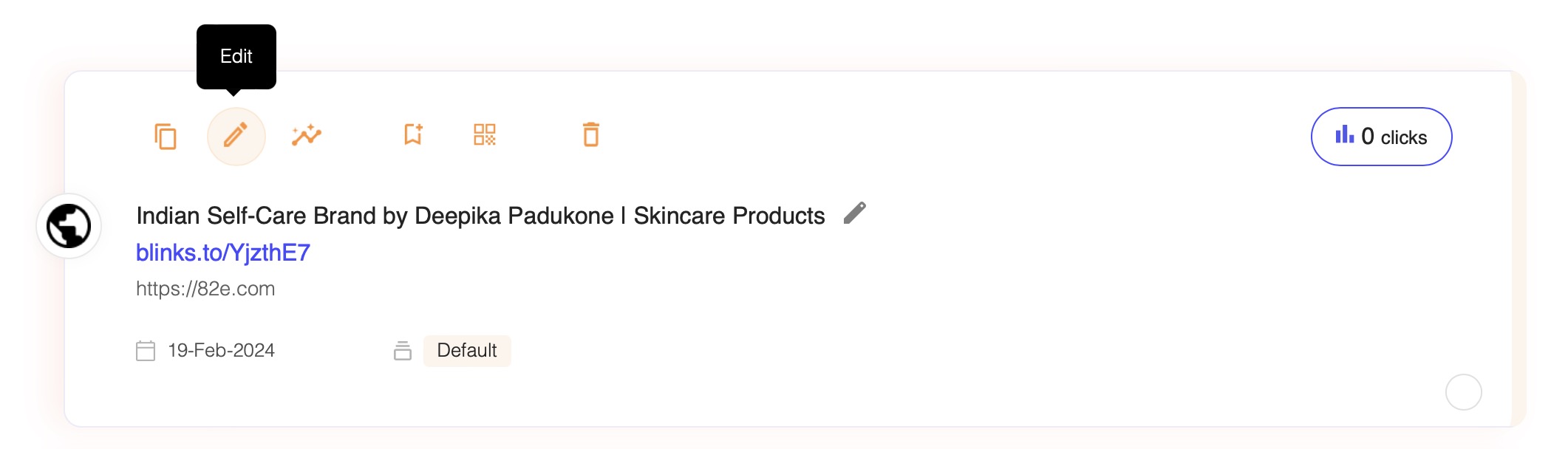Click the 'Indian Self-Care Brand' link title

(x=480, y=216)
